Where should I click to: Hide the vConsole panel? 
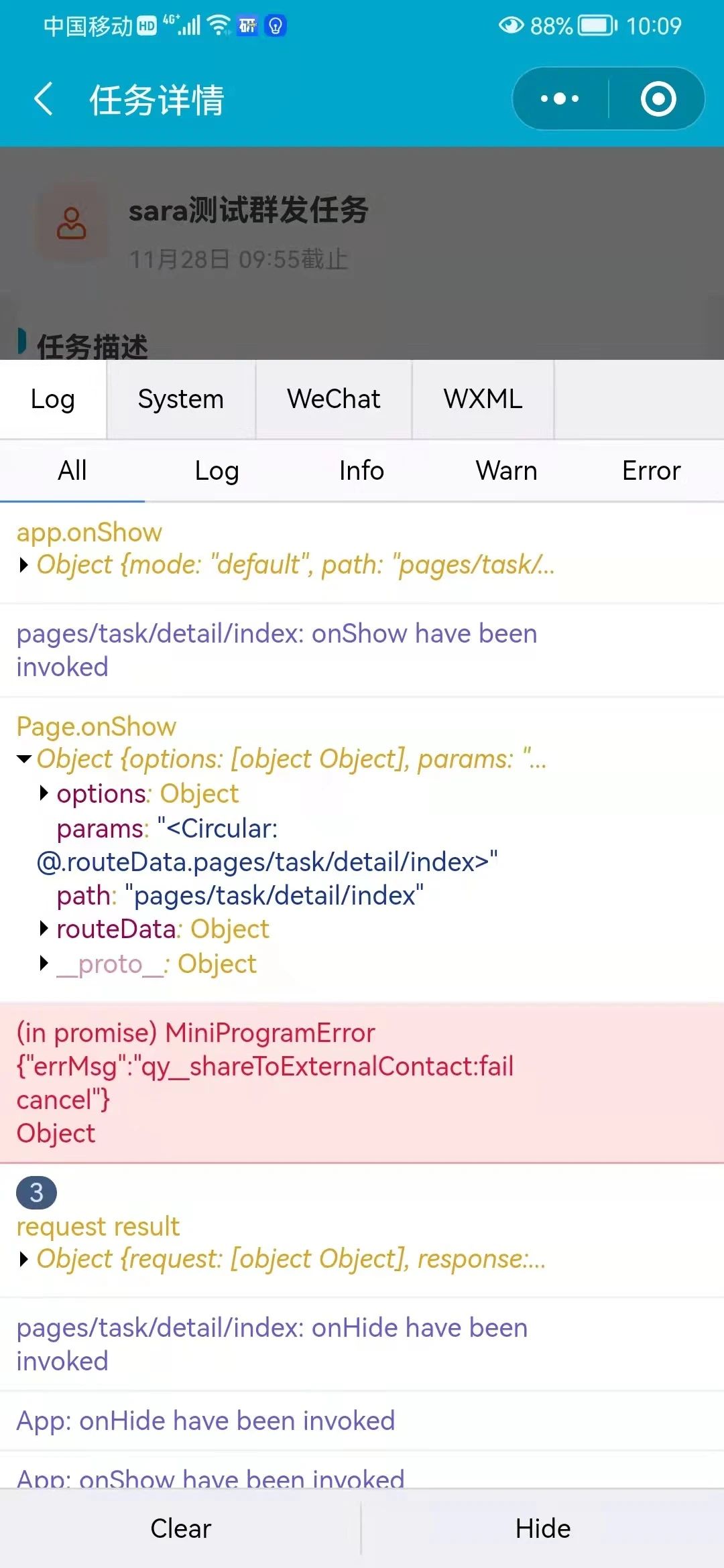tap(542, 1528)
